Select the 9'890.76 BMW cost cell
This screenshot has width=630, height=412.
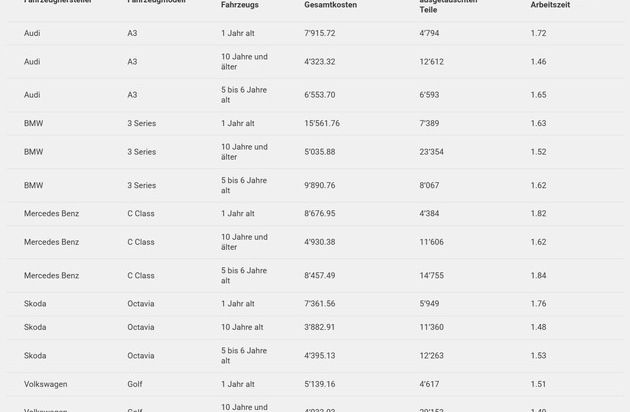(x=320, y=186)
